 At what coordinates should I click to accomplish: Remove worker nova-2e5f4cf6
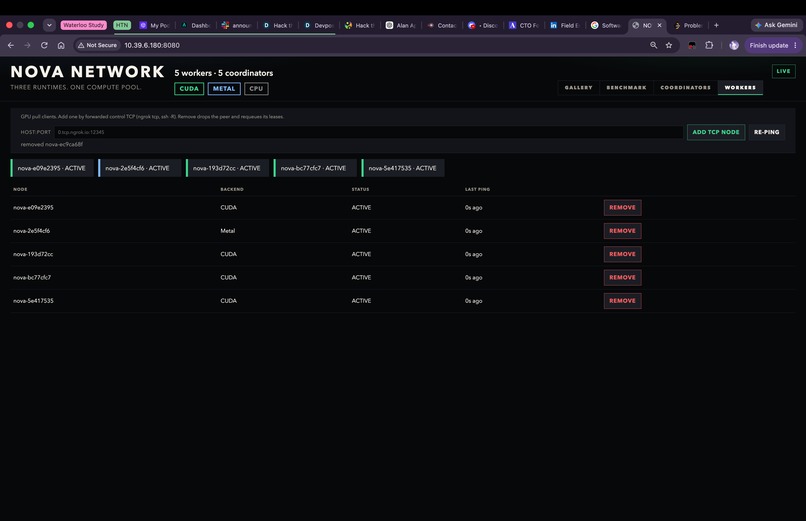pos(622,231)
